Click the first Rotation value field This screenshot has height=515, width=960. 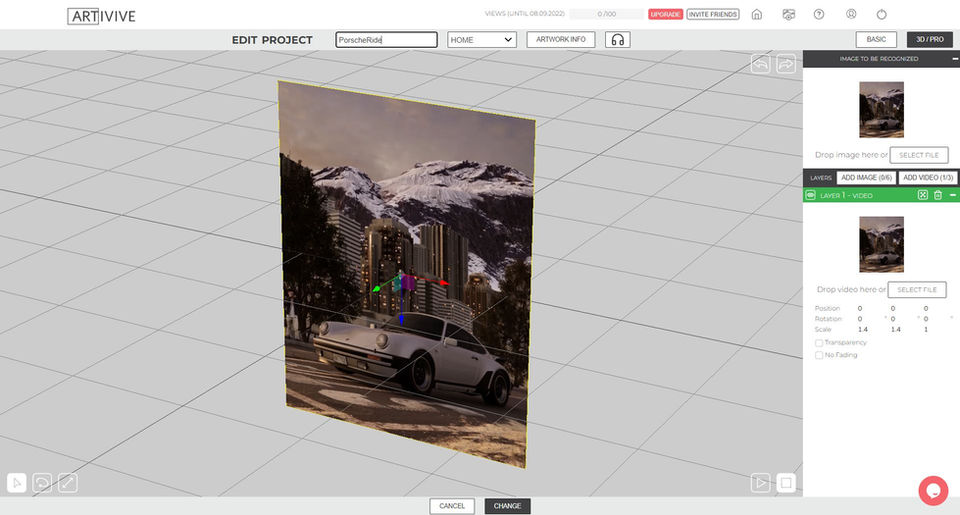tap(860, 319)
